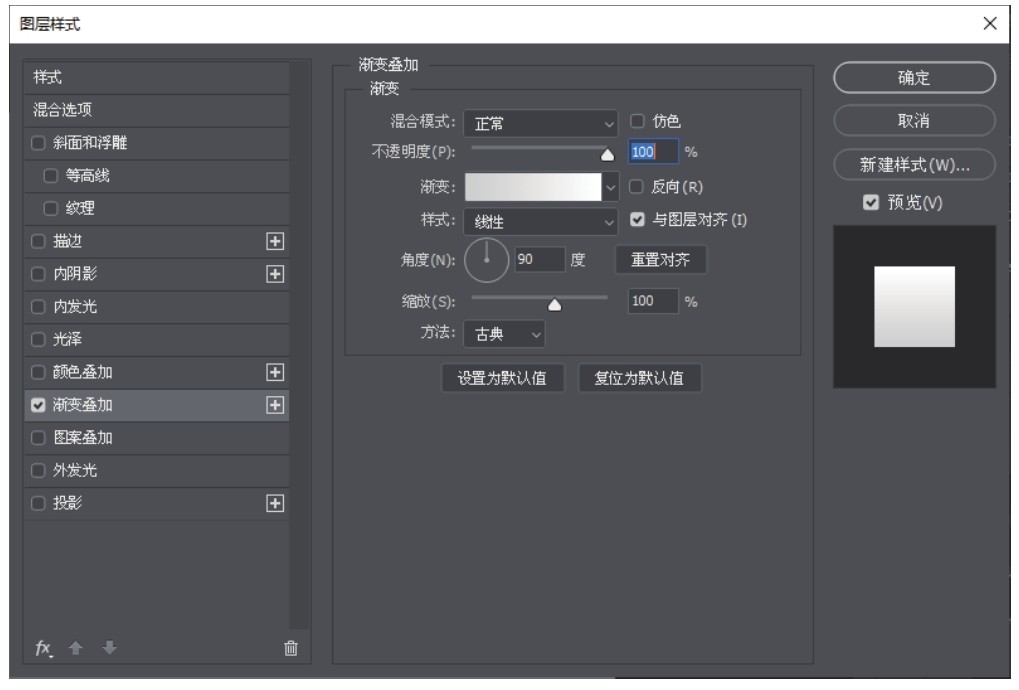Screen dimensions: 1019x690
Task: Open 样式 dropdown showing 线性
Action: [x=541, y=222]
